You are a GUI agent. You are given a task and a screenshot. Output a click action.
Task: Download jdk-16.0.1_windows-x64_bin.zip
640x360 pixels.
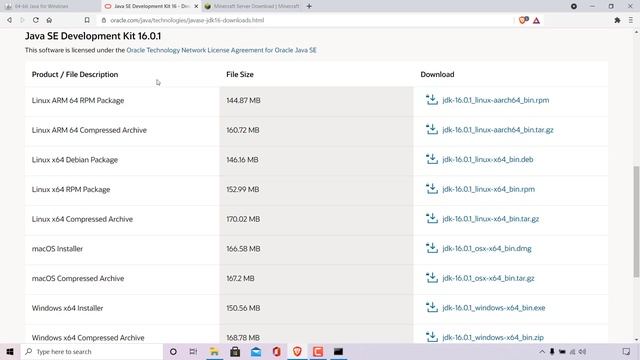coord(493,338)
